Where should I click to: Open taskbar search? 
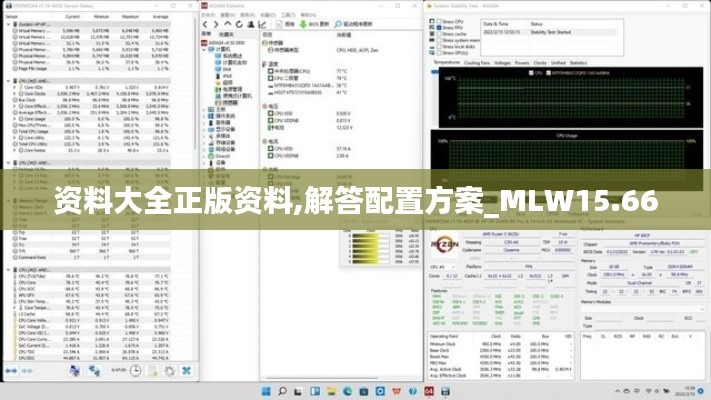pos(282,391)
